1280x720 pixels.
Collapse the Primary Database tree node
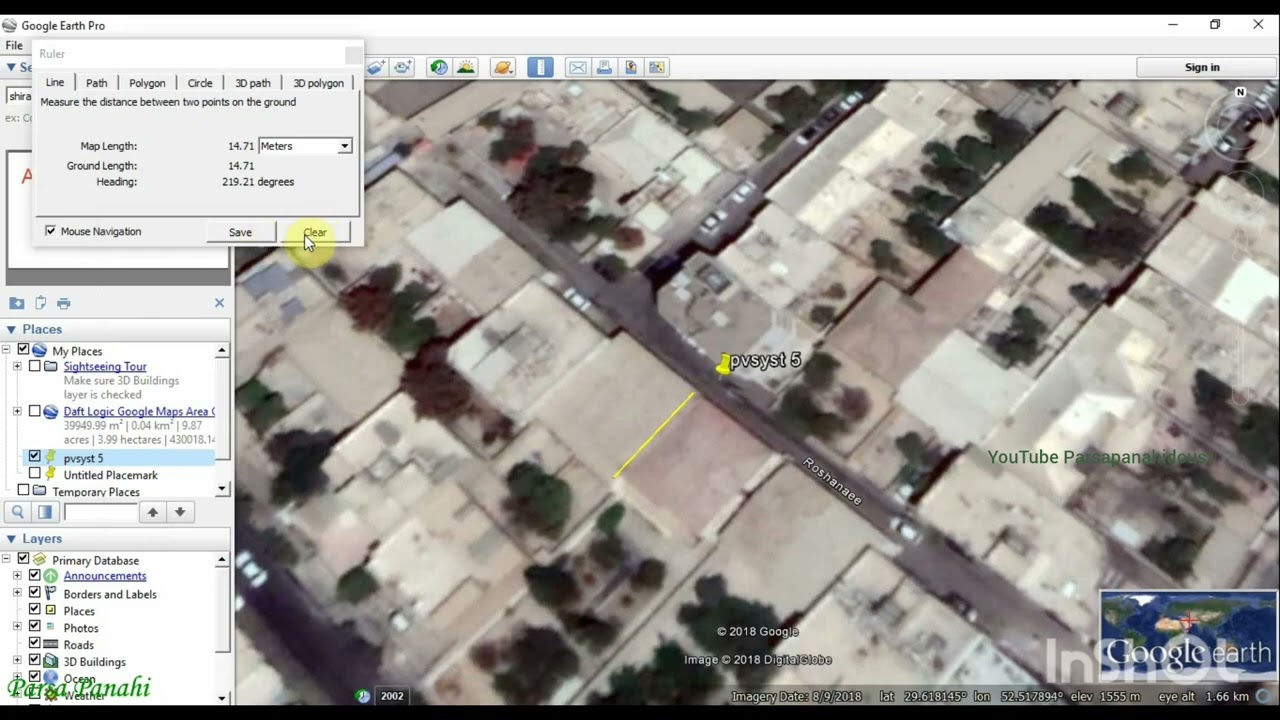[x=7, y=560]
